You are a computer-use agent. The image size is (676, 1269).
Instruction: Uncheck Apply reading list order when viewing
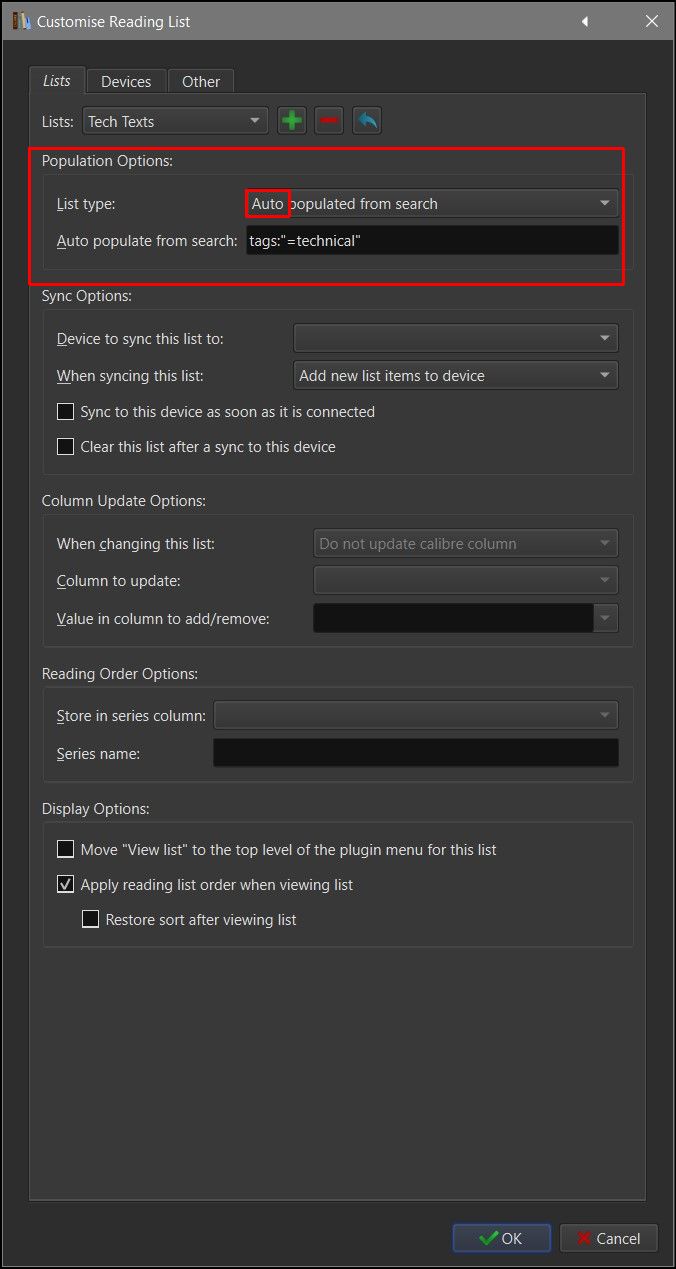66,885
